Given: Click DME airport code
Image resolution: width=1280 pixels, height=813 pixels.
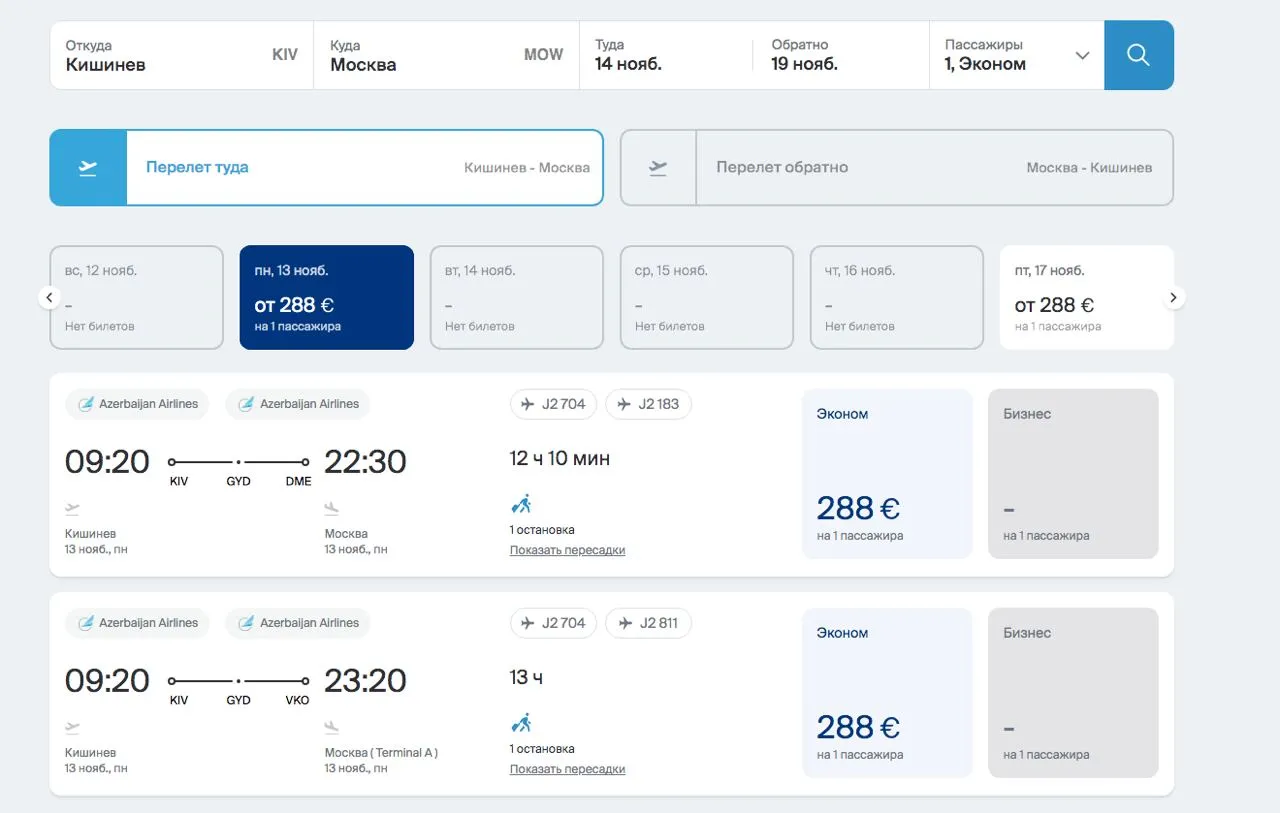Looking at the screenshot, I should 298,481.
